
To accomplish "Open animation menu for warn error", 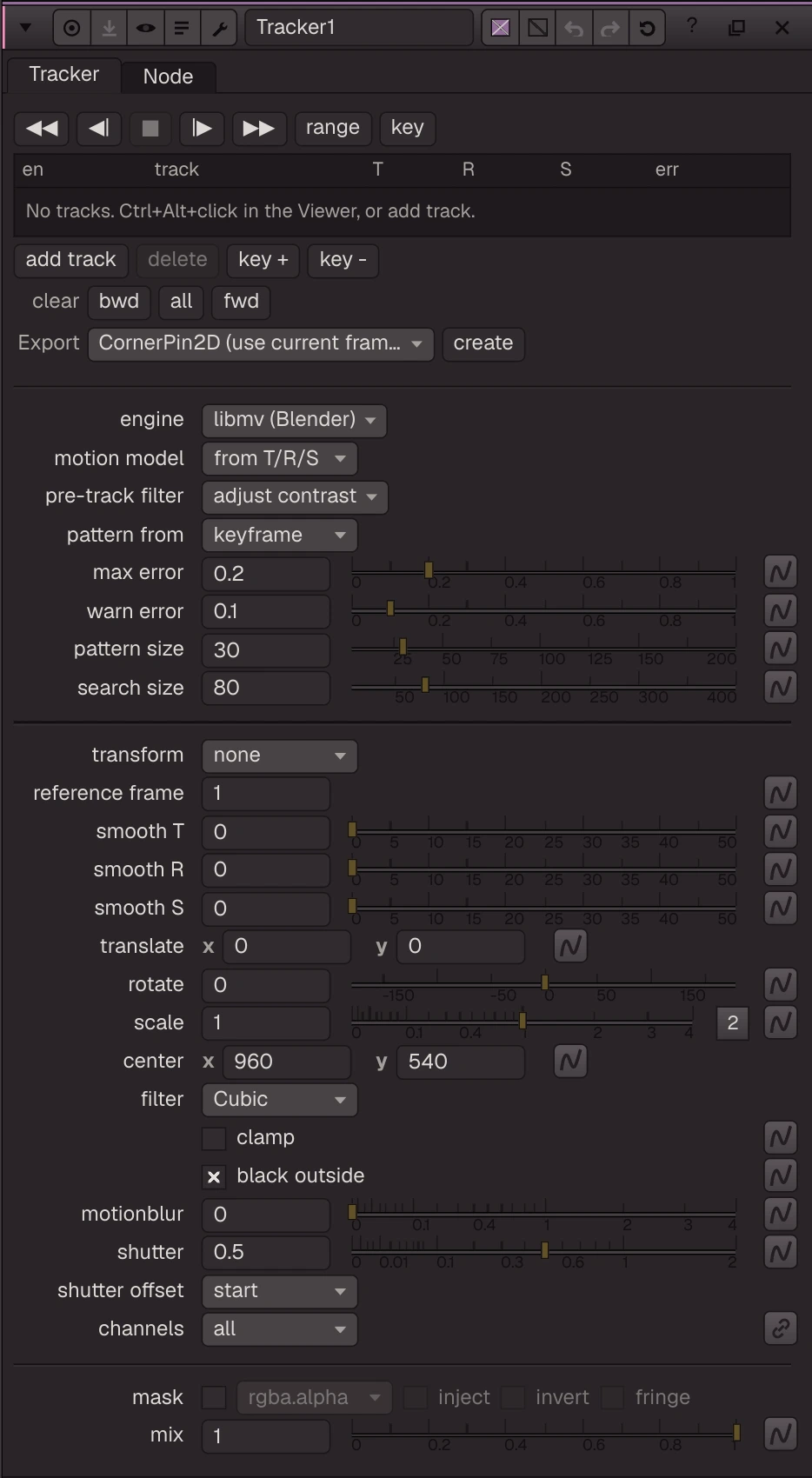I will point(781,610).
